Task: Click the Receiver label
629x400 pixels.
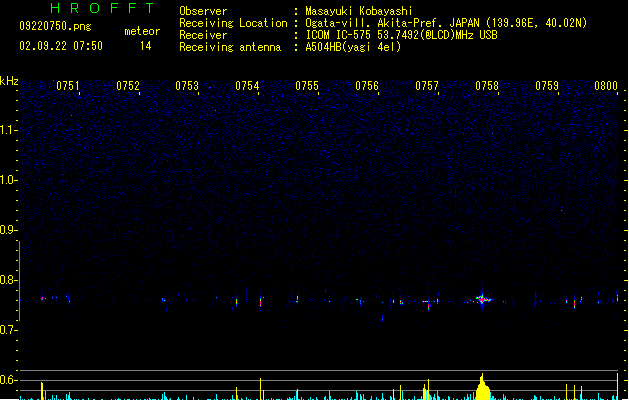Action: tap(203, 35)
